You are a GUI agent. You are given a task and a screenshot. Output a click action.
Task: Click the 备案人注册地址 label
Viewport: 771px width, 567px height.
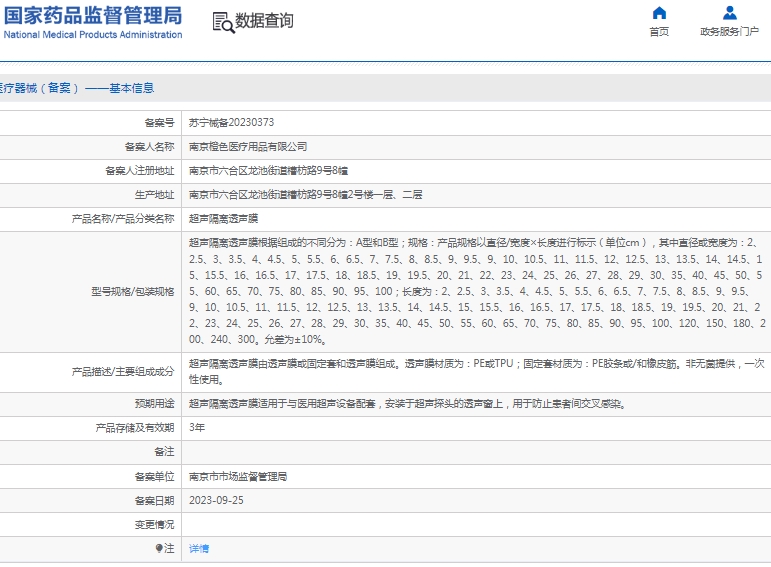point(140,171)
